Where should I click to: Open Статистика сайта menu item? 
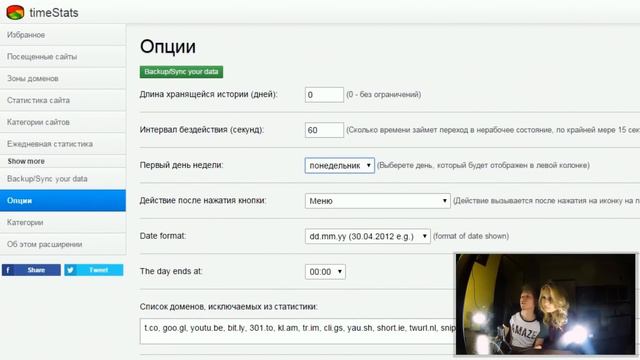click(63, 100)
